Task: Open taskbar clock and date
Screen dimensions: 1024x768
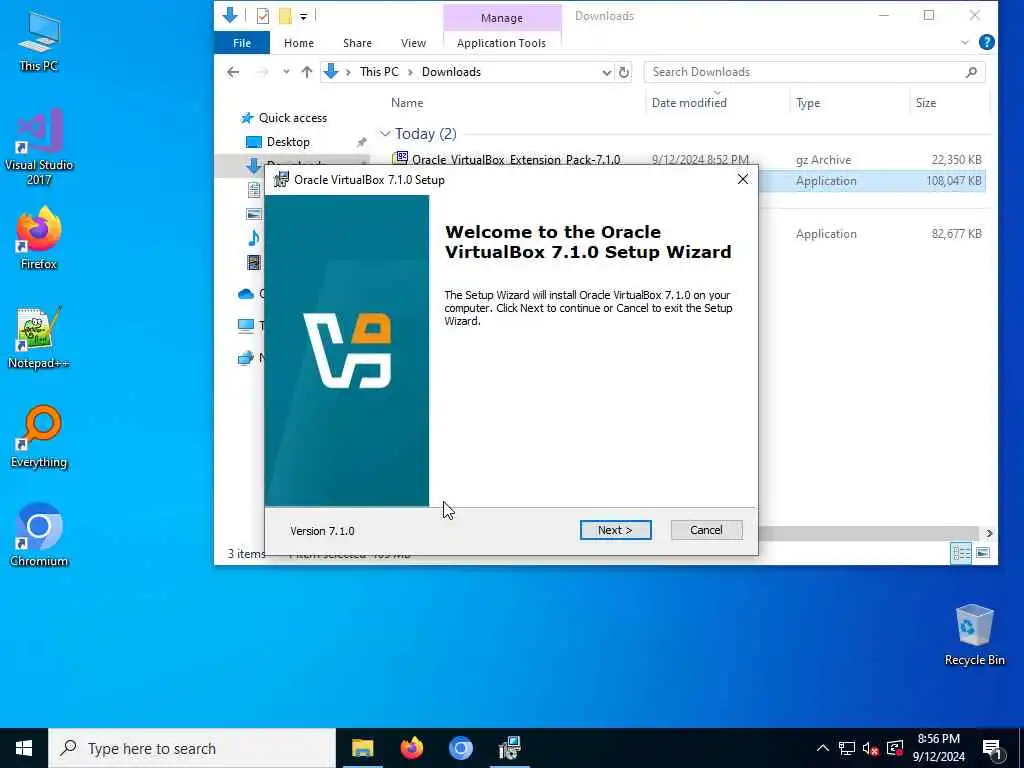Action: tap(938, 748)
